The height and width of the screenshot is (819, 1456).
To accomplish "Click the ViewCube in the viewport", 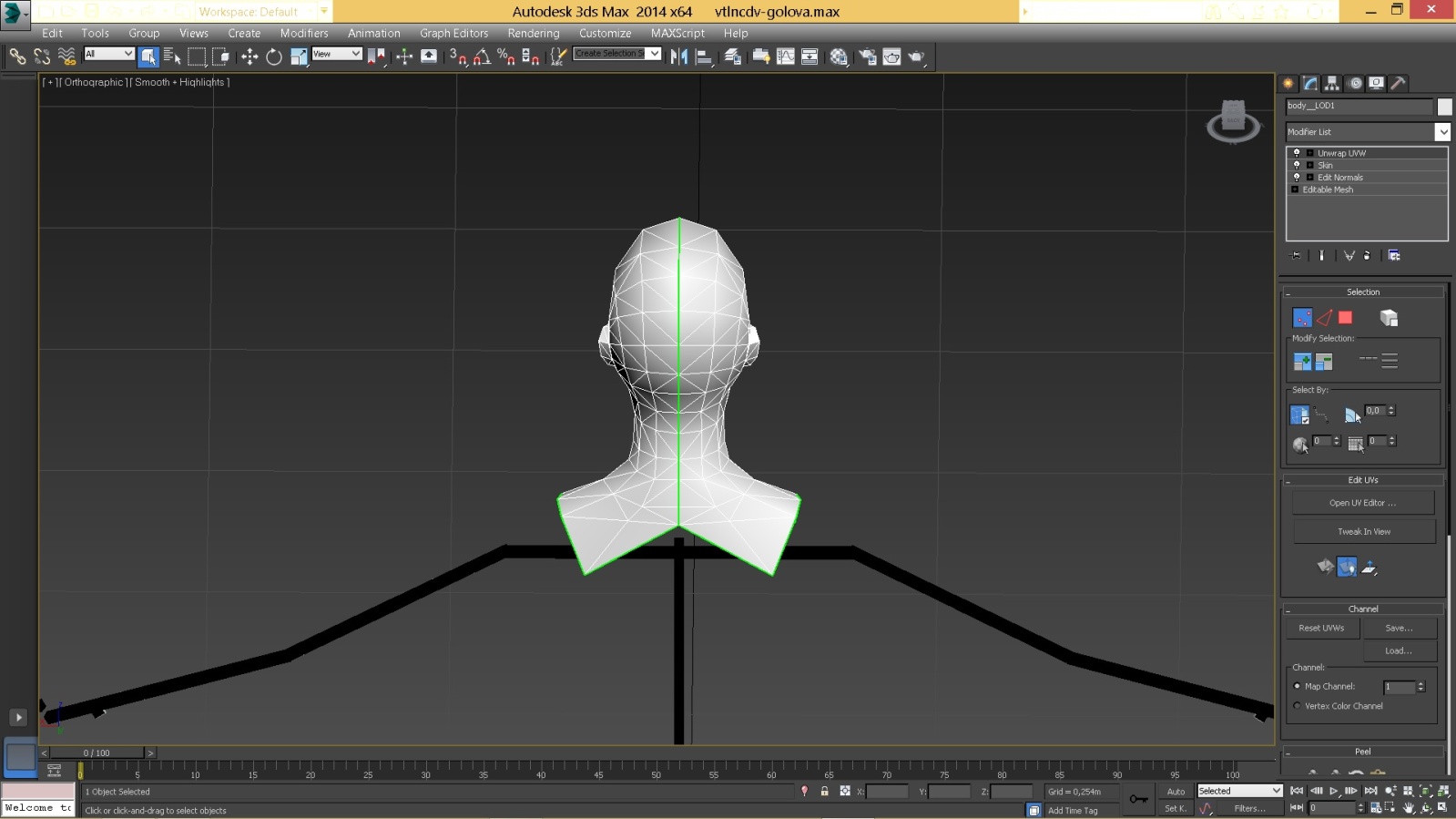I will (x=1233, y=121).
